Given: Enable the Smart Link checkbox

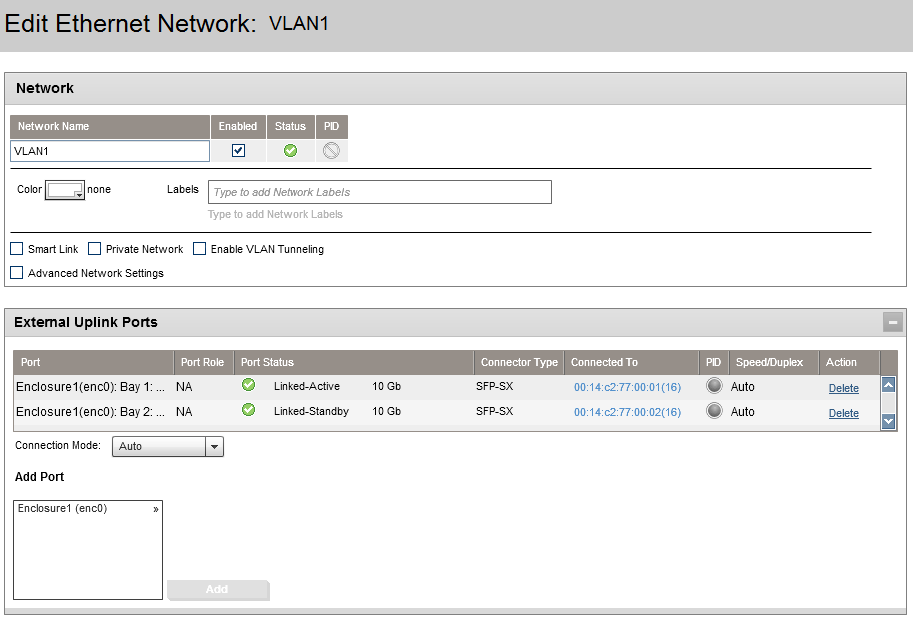Looking at the screenshot, I should click(x=17, y=249).
